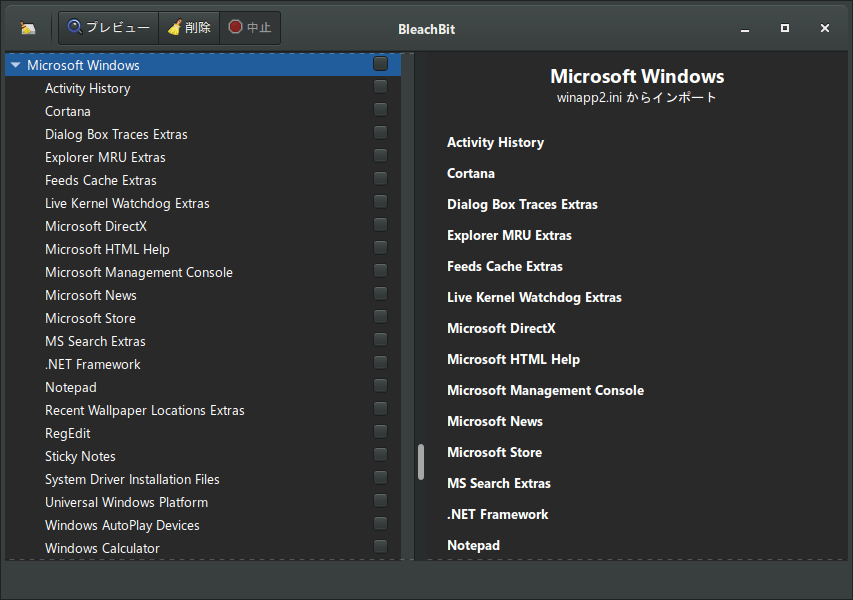Check the Microsoft News checkbox
853x600 pixels.
point(380,294)
